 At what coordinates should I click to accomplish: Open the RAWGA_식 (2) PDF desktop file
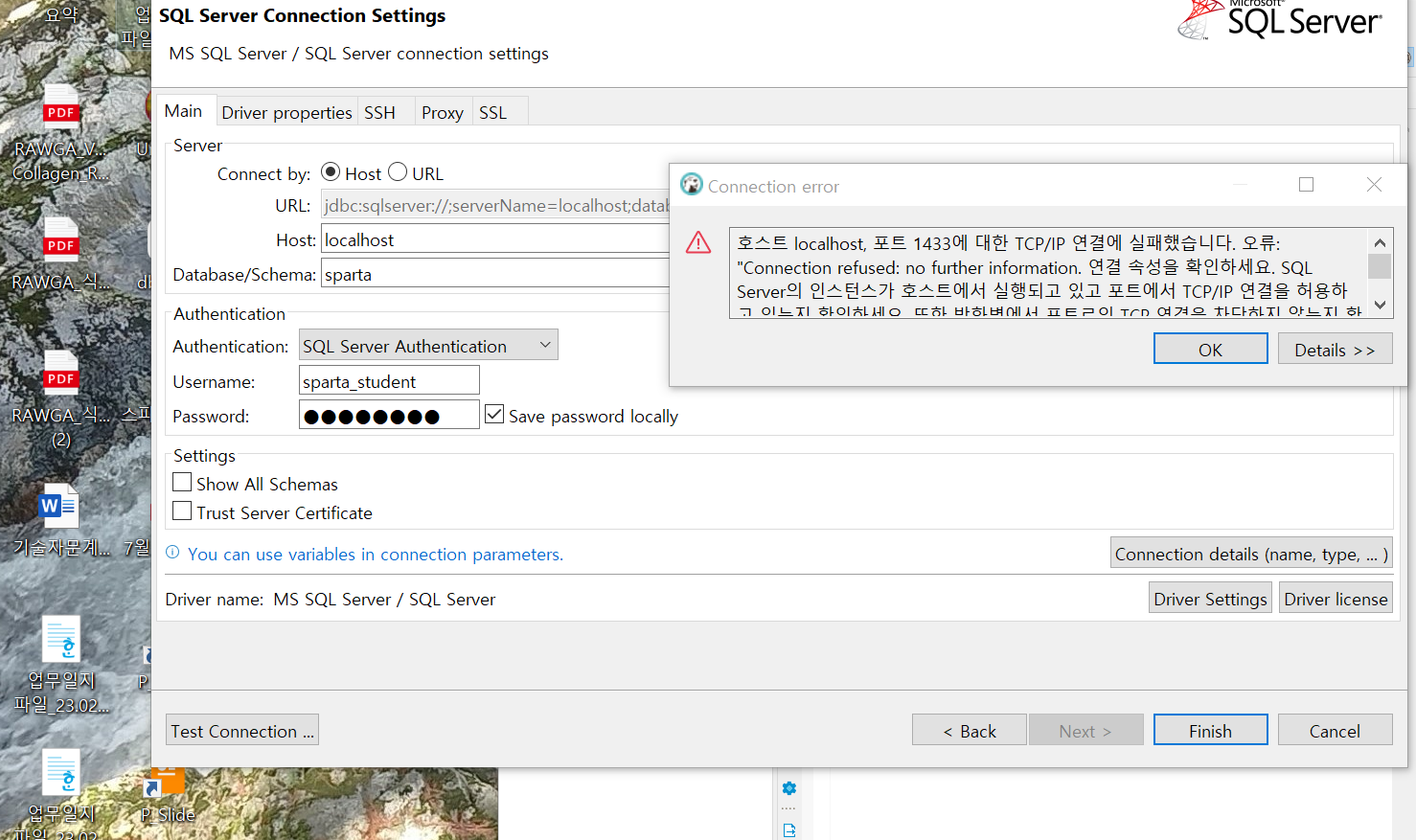tap(60, 398)
